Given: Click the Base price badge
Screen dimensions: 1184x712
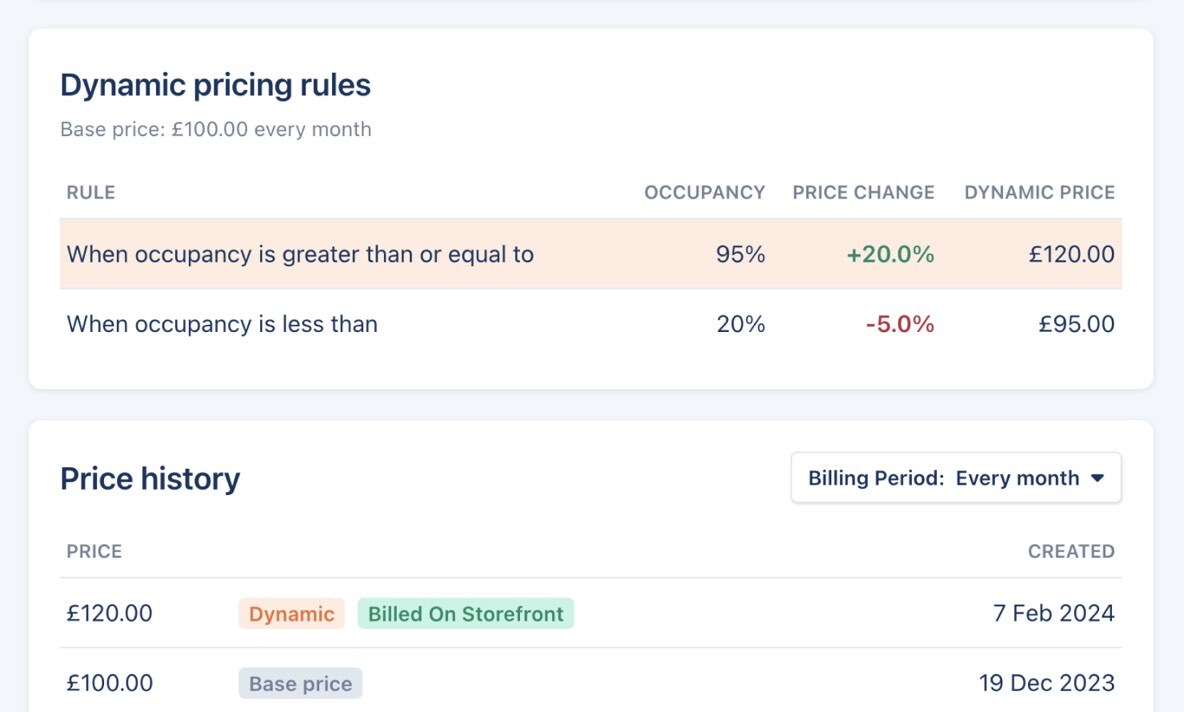Looking at the screenshot, I should pos(300,683).
